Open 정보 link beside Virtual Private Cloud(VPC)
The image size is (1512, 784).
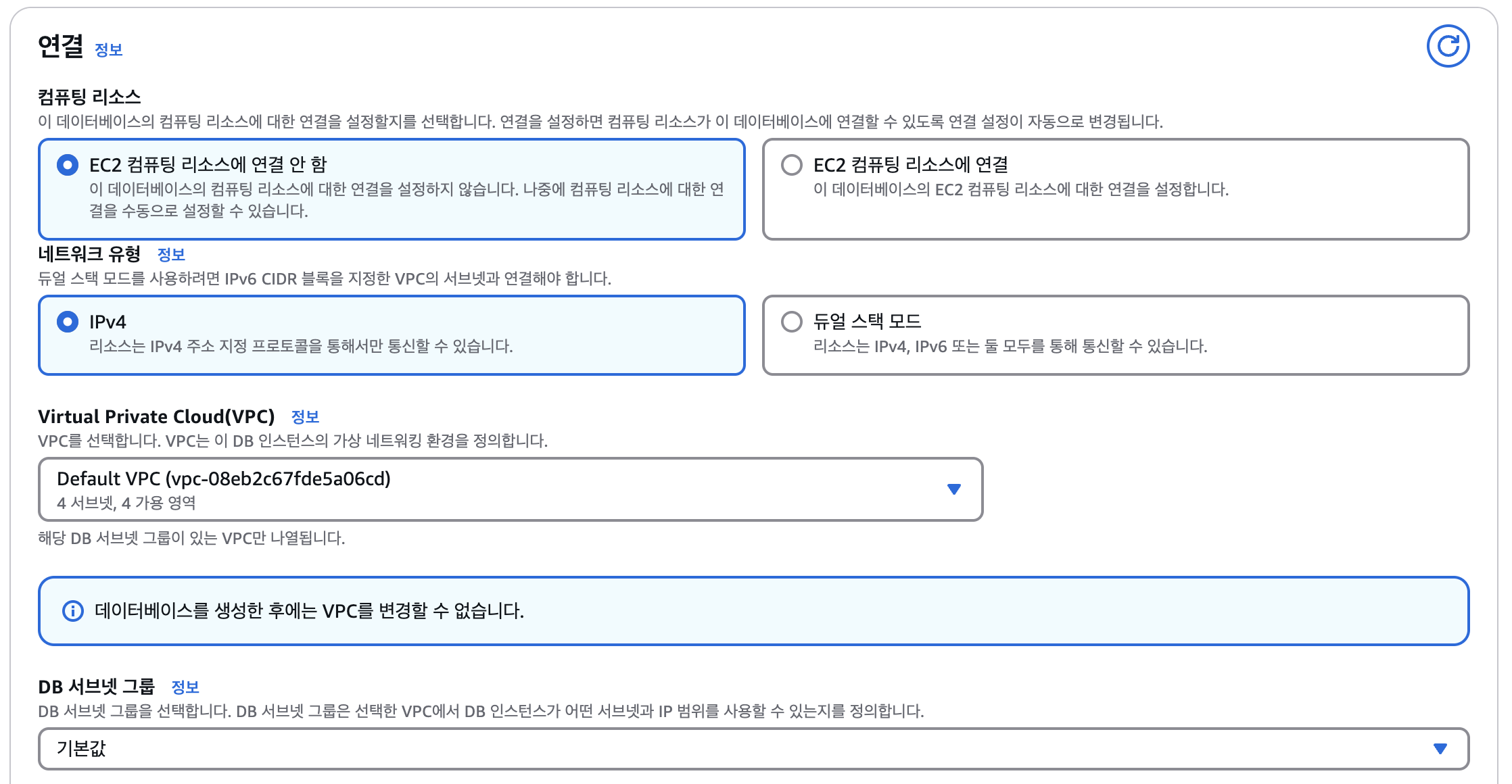click(x=304, y=417)
